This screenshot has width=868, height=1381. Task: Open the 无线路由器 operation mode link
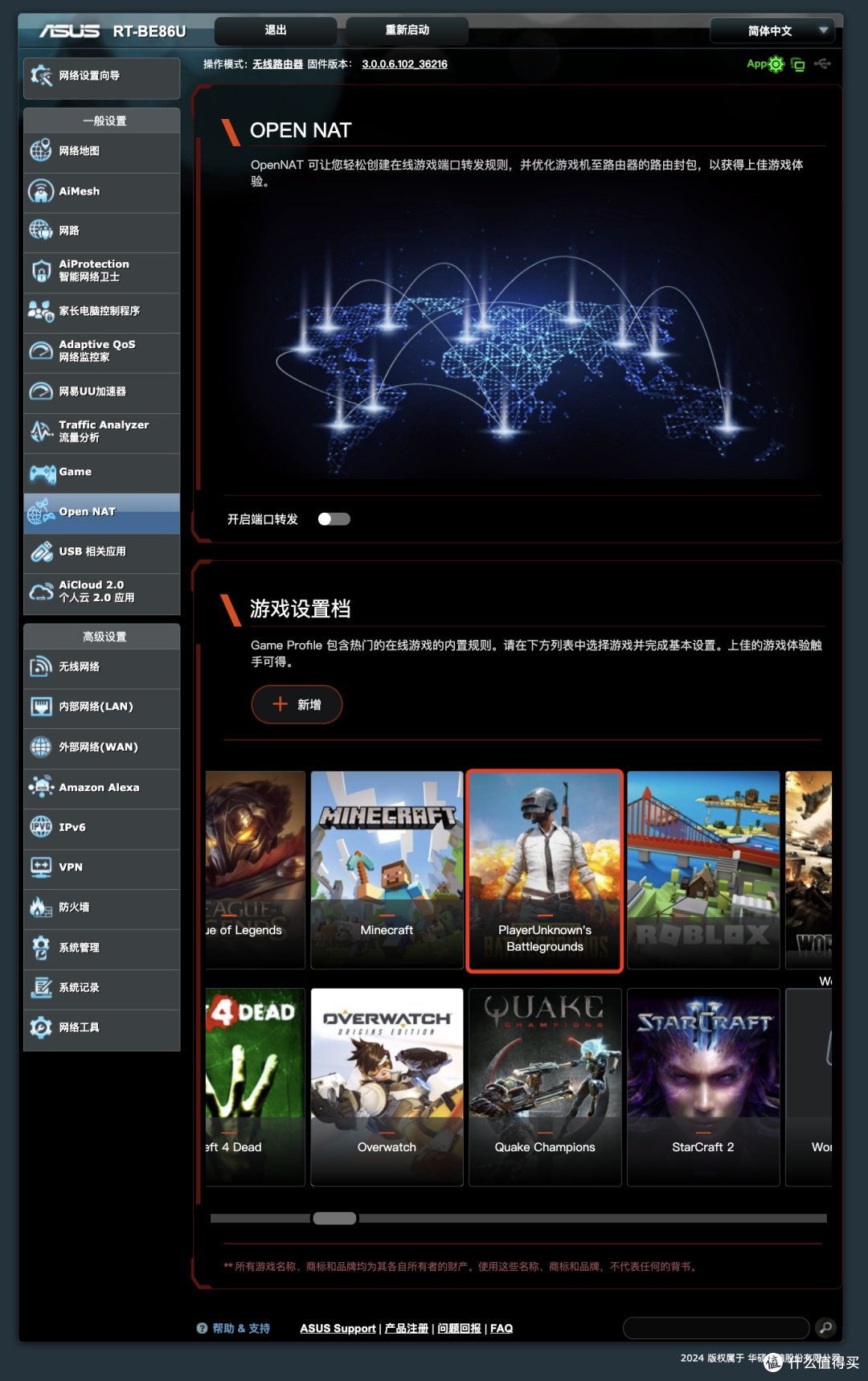(x=278, y=64)
